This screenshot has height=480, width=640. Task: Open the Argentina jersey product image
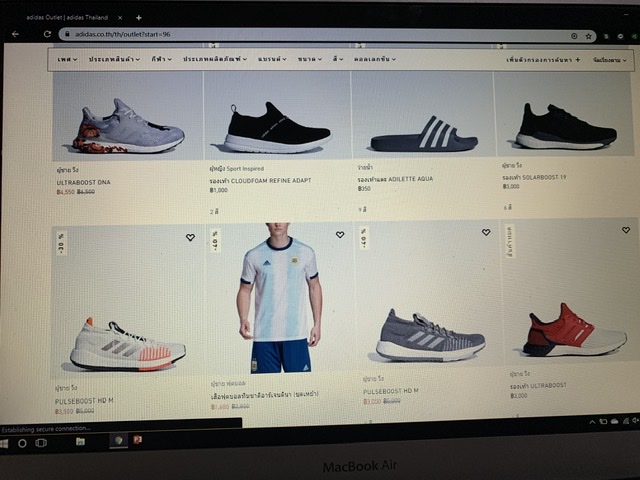click(280, 298)
